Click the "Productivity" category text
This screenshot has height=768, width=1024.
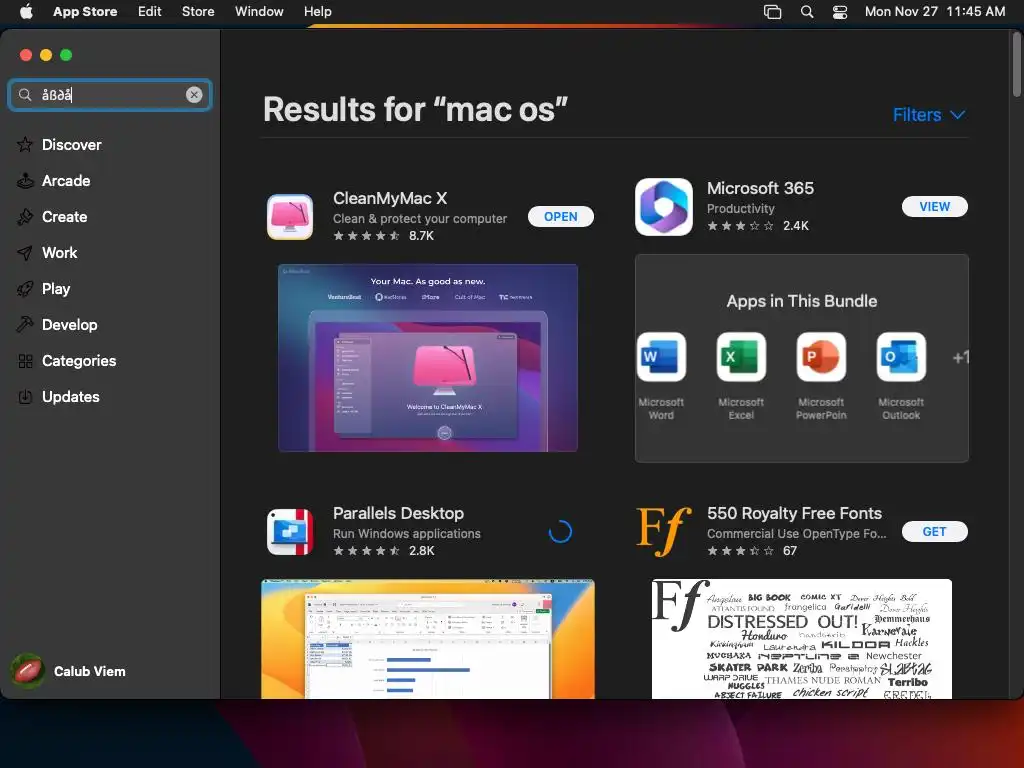point(741,208)
